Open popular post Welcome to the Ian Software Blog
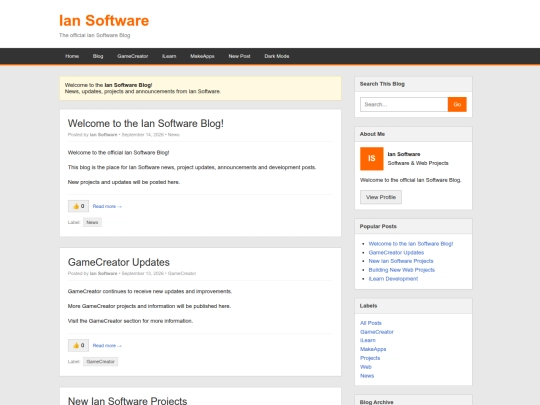 pos(411,243)
